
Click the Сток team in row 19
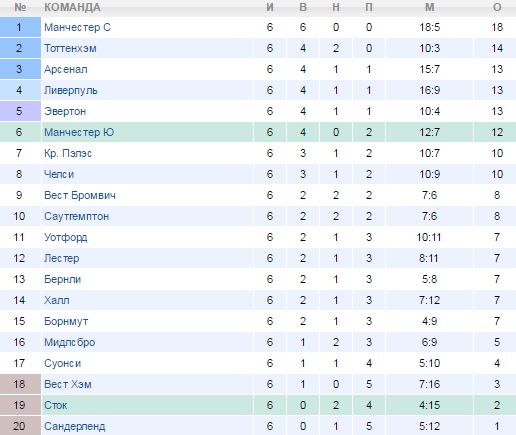(56, 405)
